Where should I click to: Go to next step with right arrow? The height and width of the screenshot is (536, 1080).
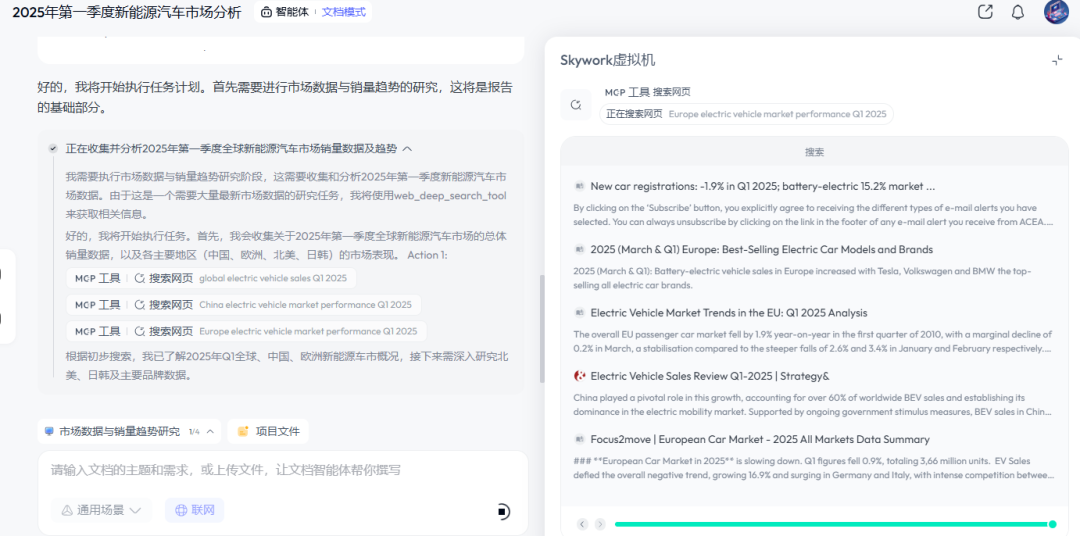tap(600, 524)
